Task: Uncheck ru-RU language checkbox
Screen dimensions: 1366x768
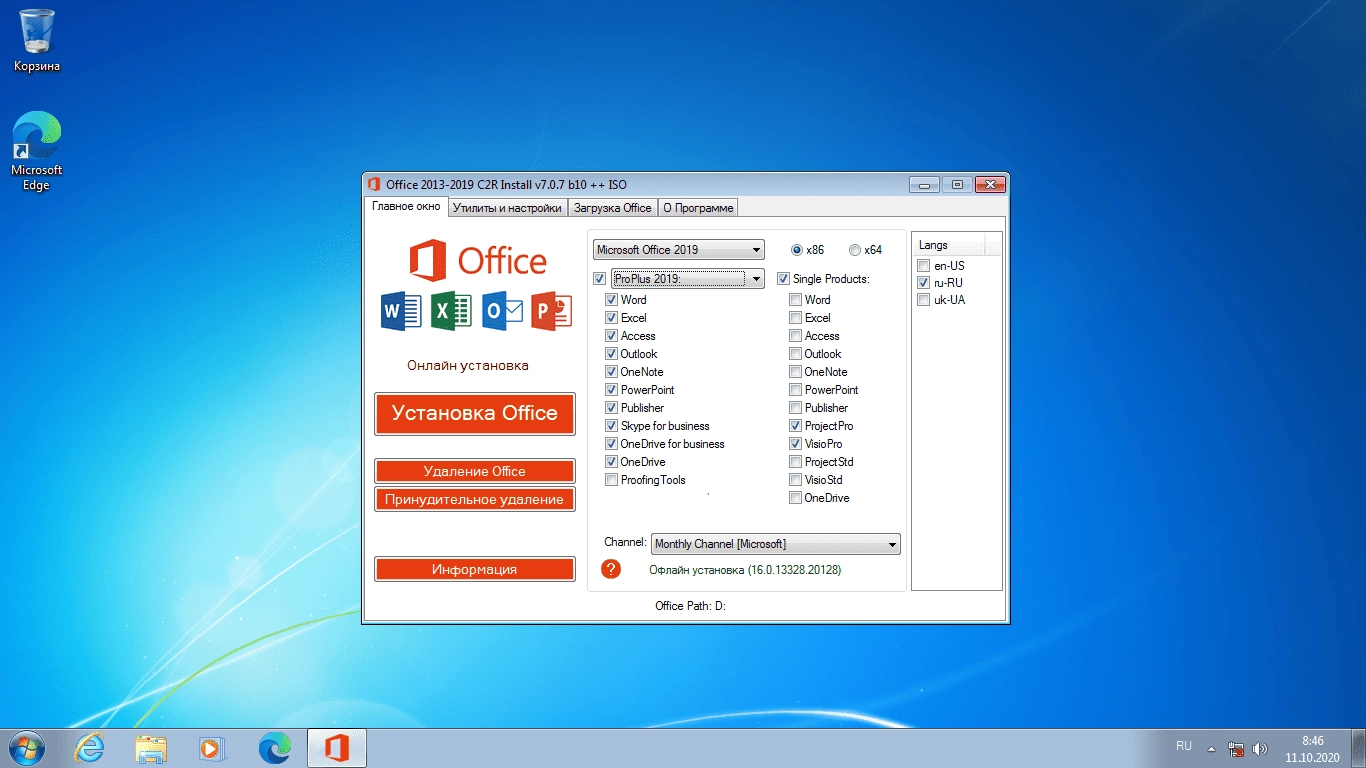Action: coord(923,283)
